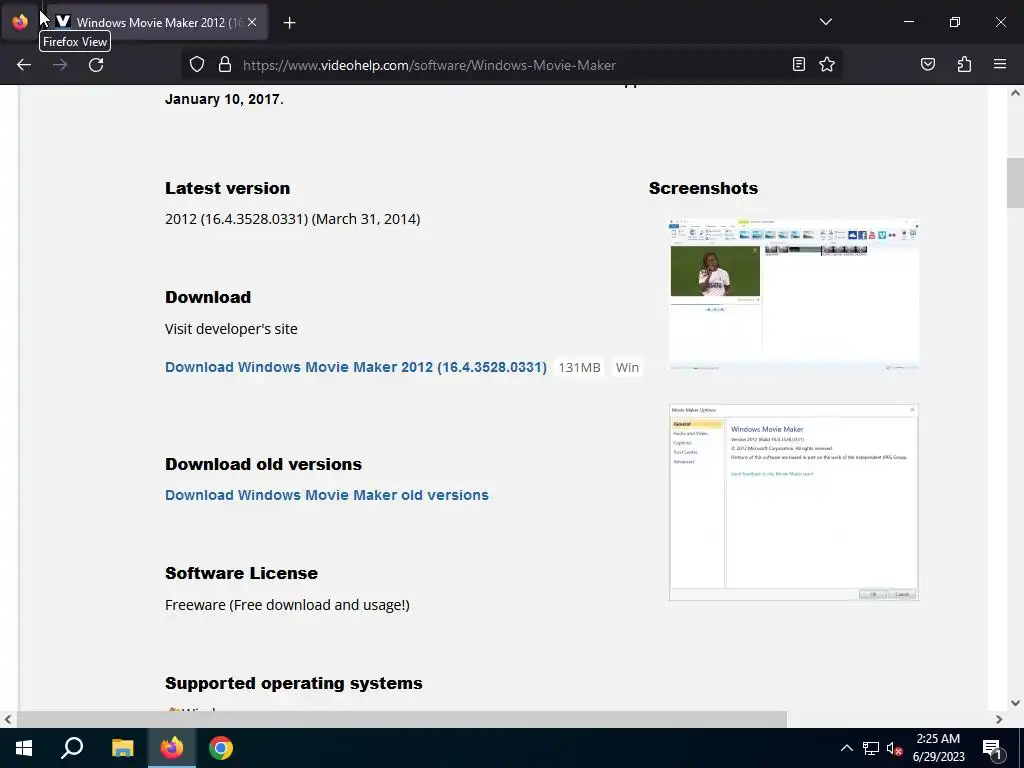This screenshot has width=1024, height=768.
Task: Switch to Firefox in taskbar
Action: [172, 748]
